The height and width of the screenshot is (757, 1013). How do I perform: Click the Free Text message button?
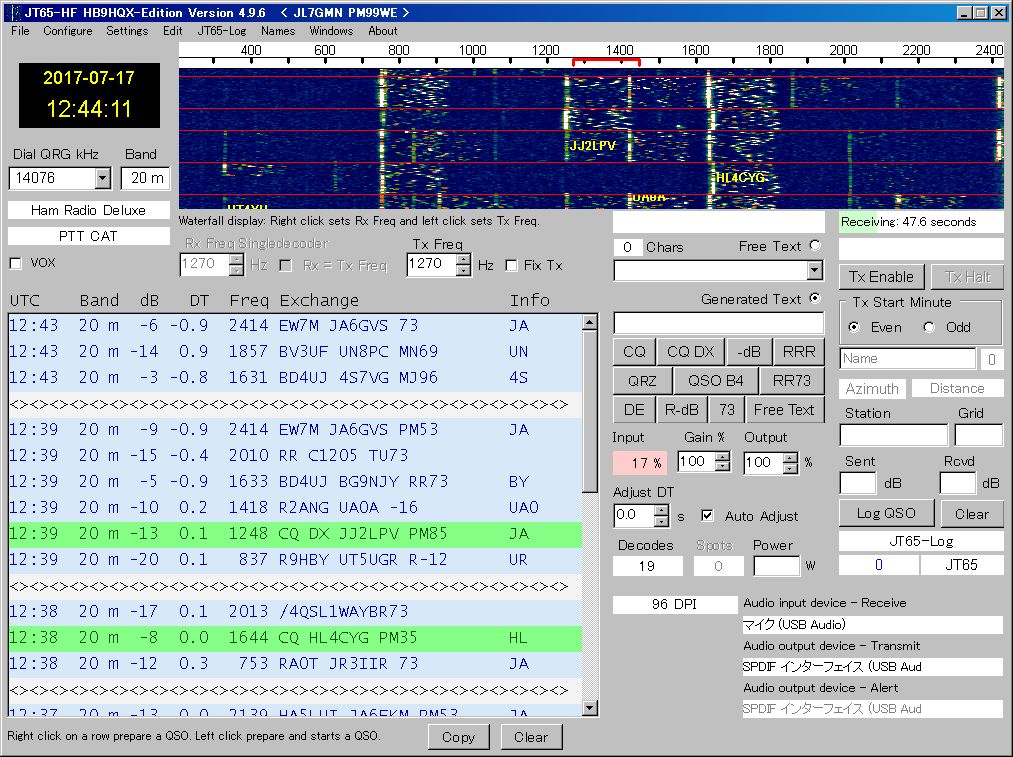[784, 410]
